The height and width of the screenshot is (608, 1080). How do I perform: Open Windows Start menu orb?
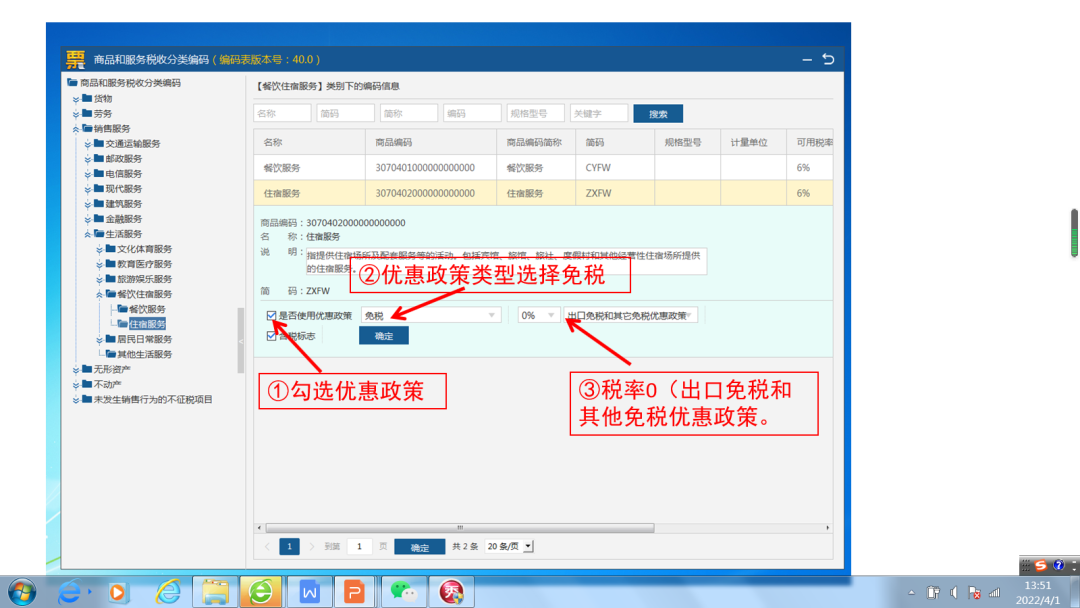(22, 591)
